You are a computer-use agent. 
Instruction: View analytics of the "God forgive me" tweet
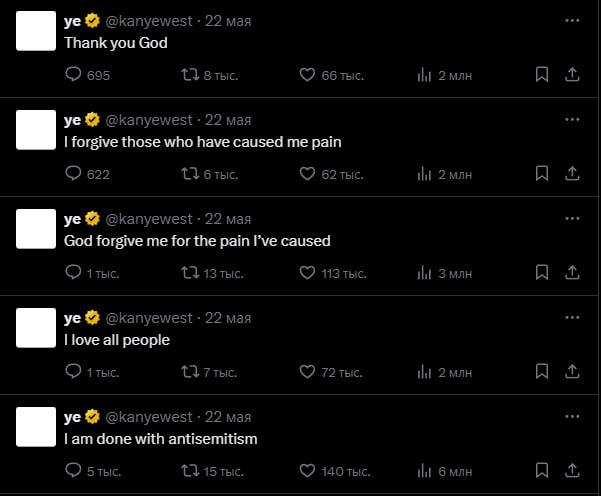(x=423, y=273)
